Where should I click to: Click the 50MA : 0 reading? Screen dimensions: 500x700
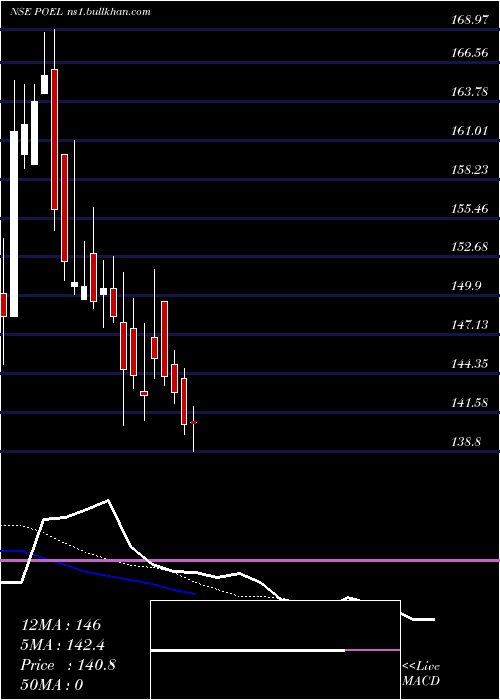pyautogui.click(x=52, y=685)
